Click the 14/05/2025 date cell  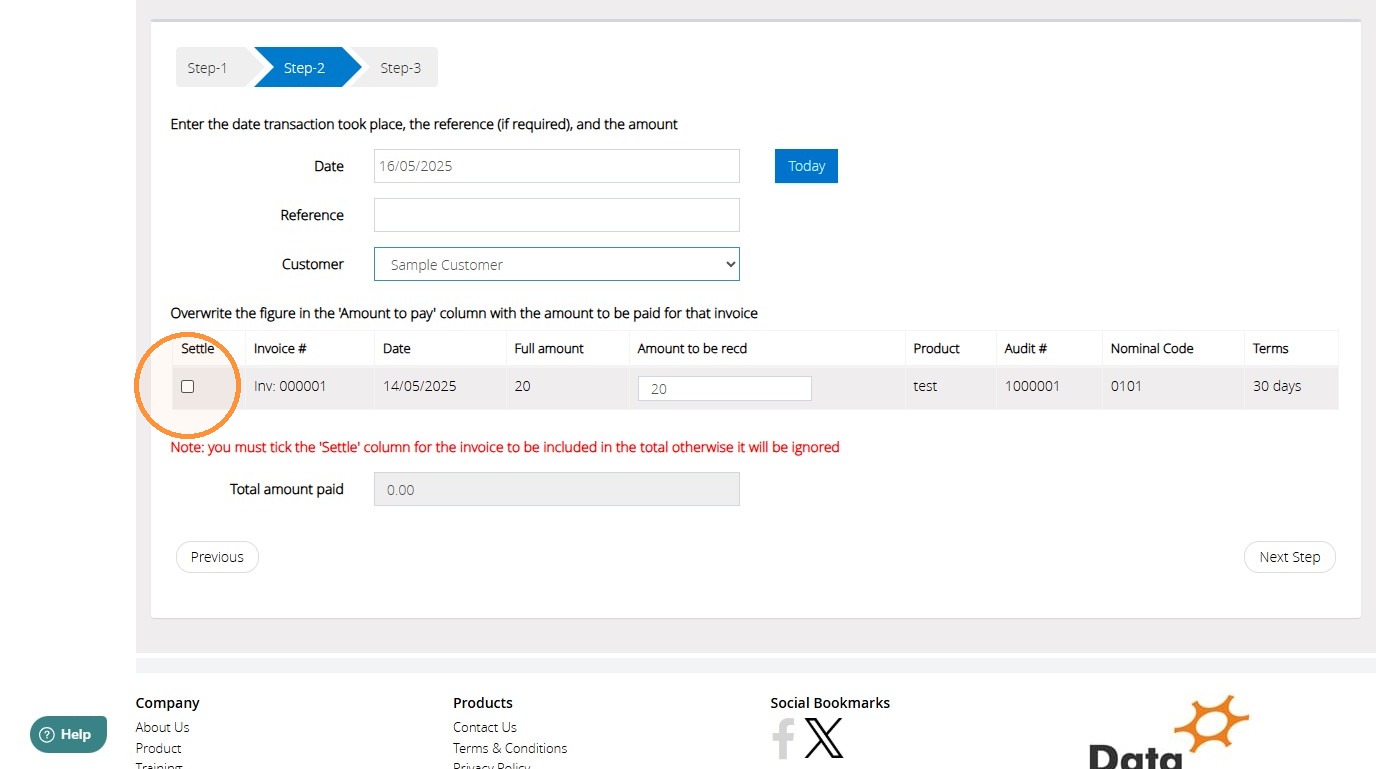(420, 386)
